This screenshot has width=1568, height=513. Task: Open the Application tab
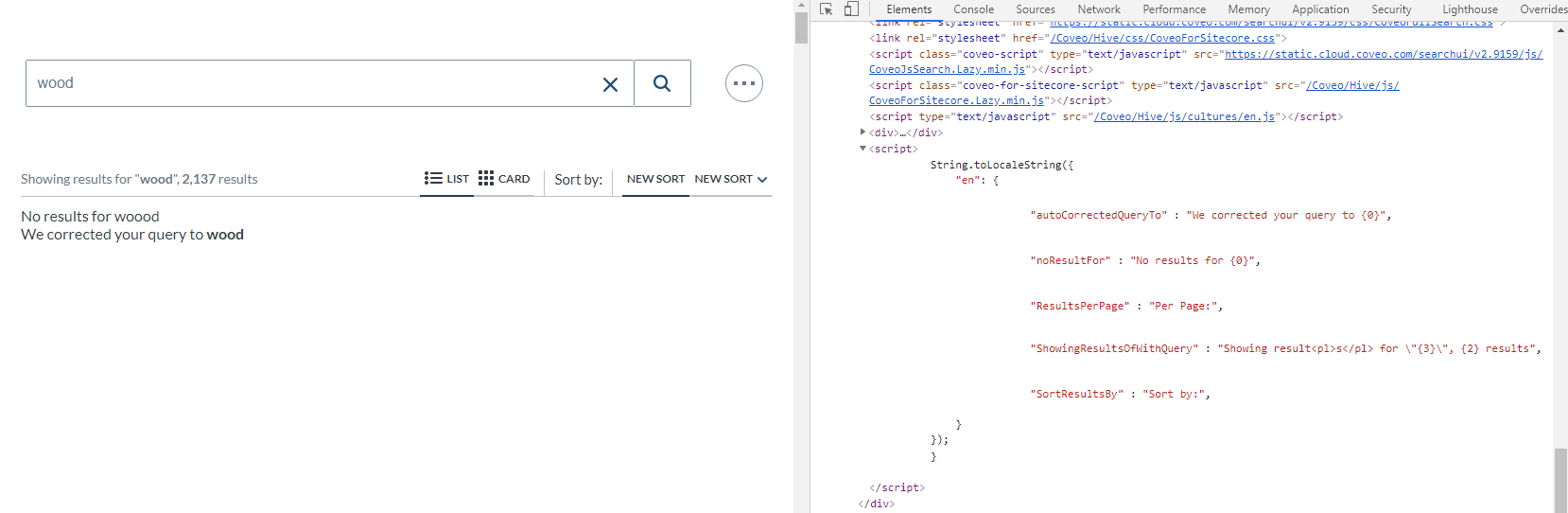pyautogui.click(x=1321, y=9)
